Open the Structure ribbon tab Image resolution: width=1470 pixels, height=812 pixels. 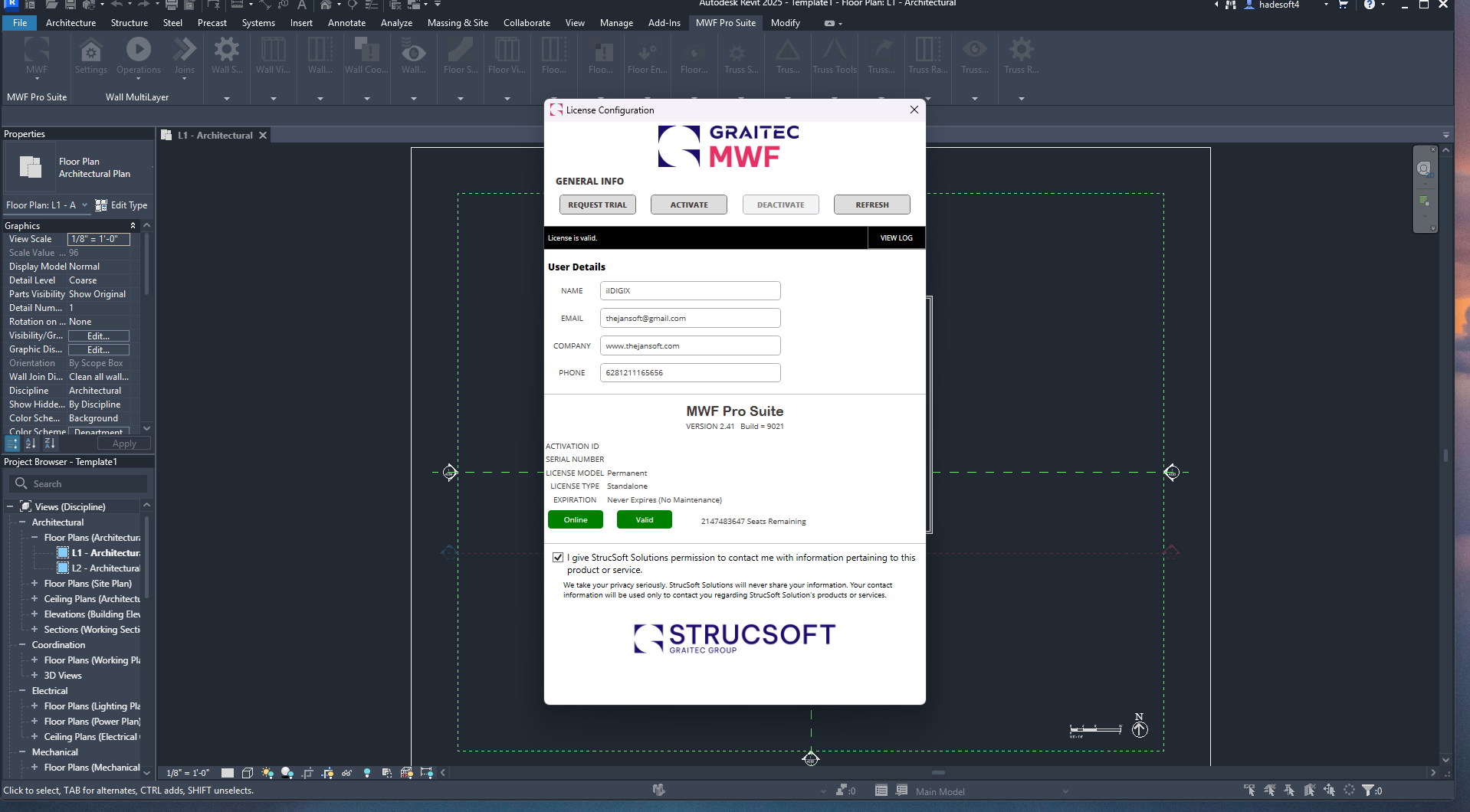(130, 23)
